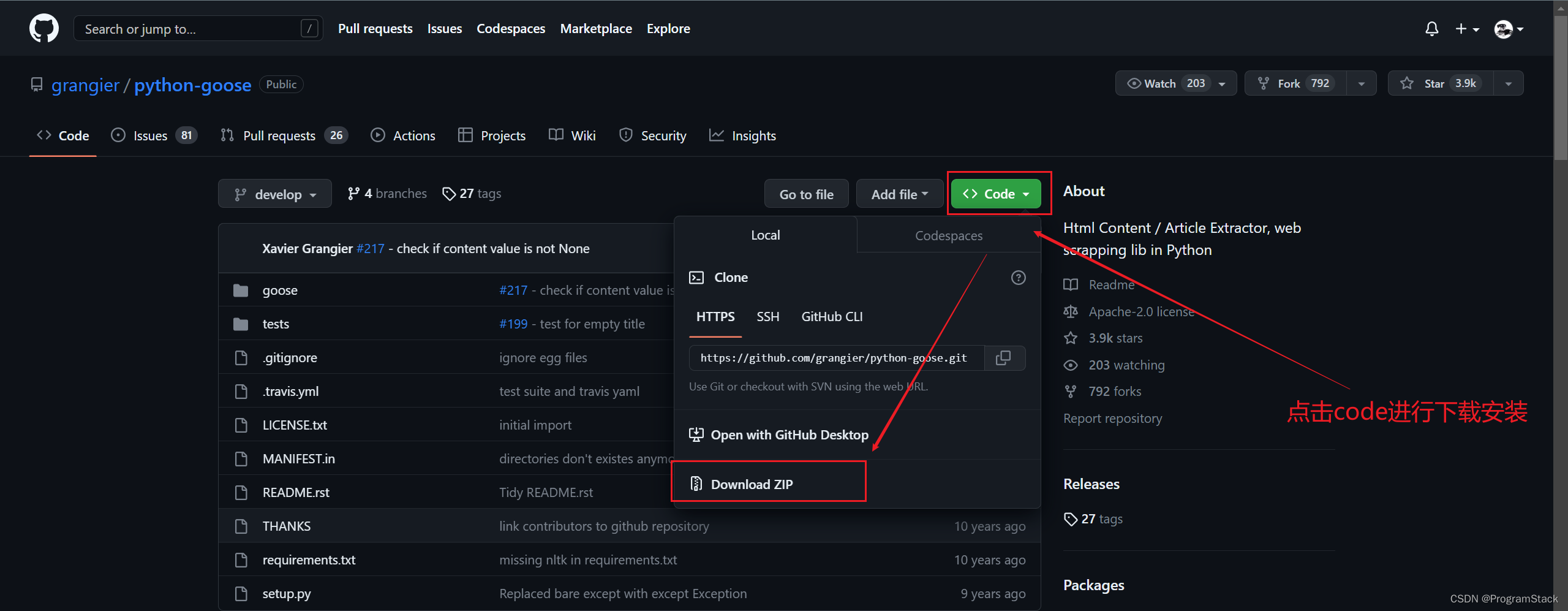Select the Codespaces tab in Code popup

(949, 236)
